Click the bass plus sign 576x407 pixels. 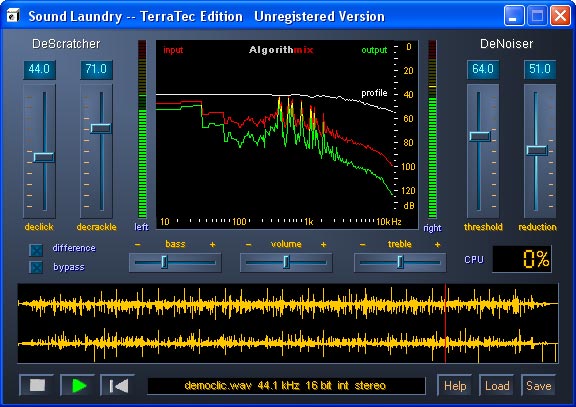coord(212,244)
